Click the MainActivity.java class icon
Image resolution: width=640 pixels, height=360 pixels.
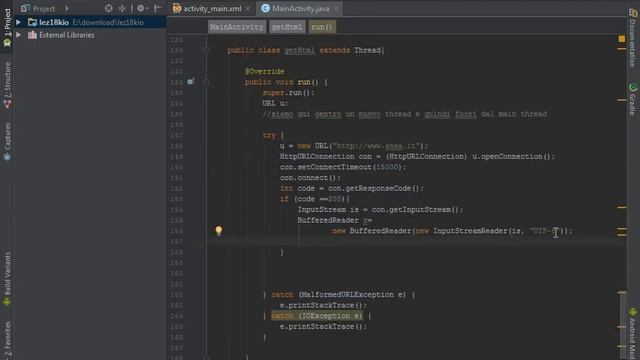(265, 8)
